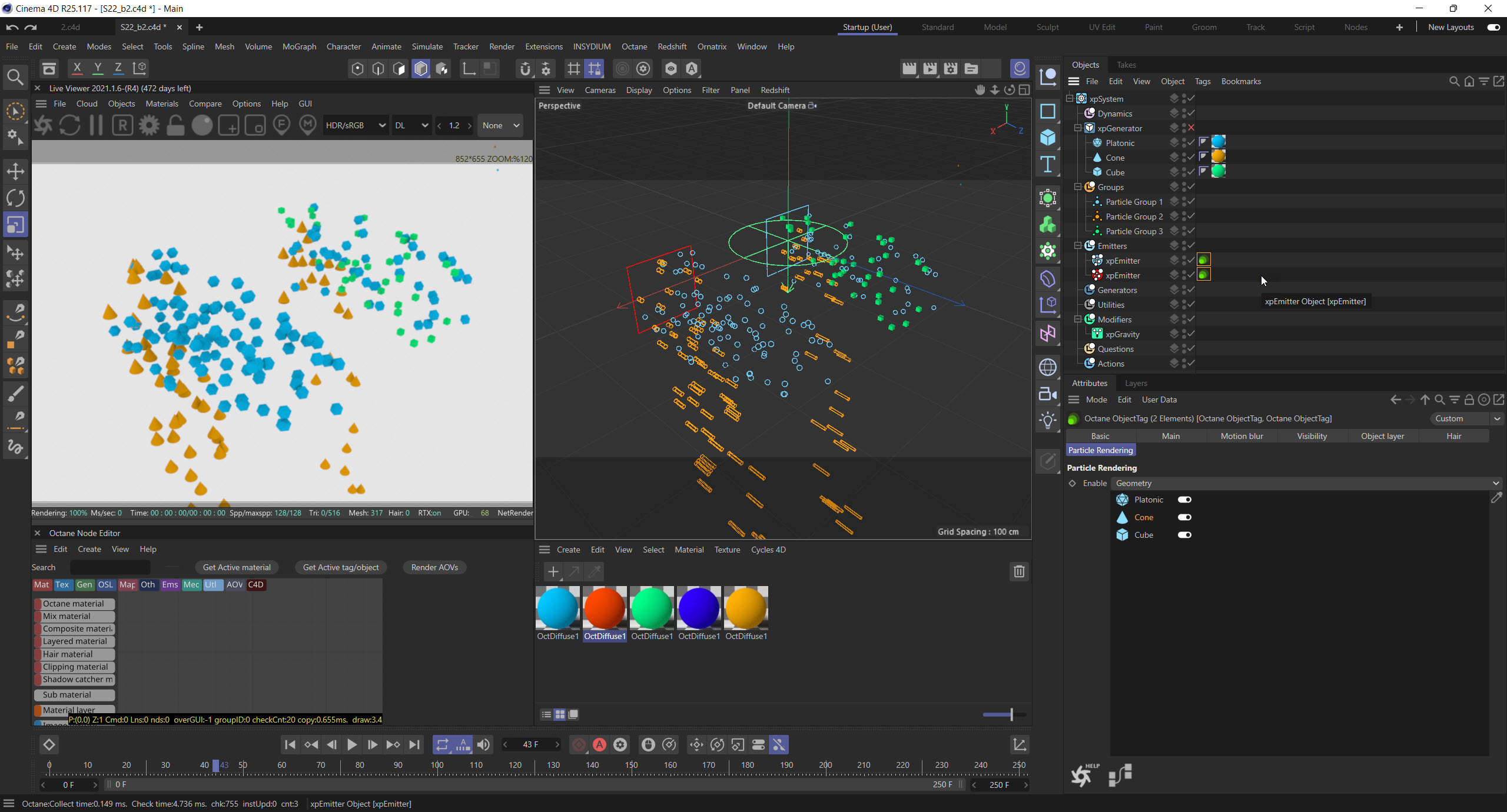Toggle the Cone particle rendering switch
The width and height of the screenshot is (1507, 812).
[x=1184, y=517]
